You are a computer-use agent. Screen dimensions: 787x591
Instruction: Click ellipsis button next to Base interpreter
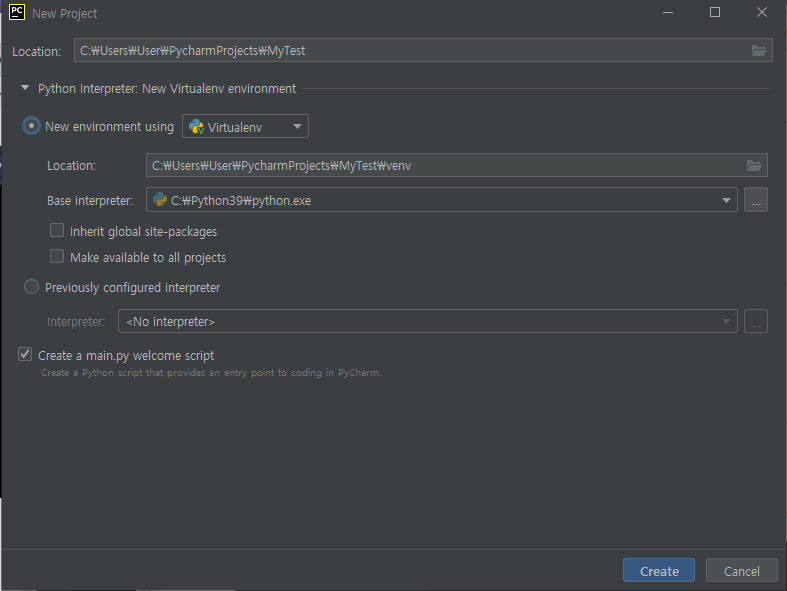pyautogui.click(x=756, y=200)
